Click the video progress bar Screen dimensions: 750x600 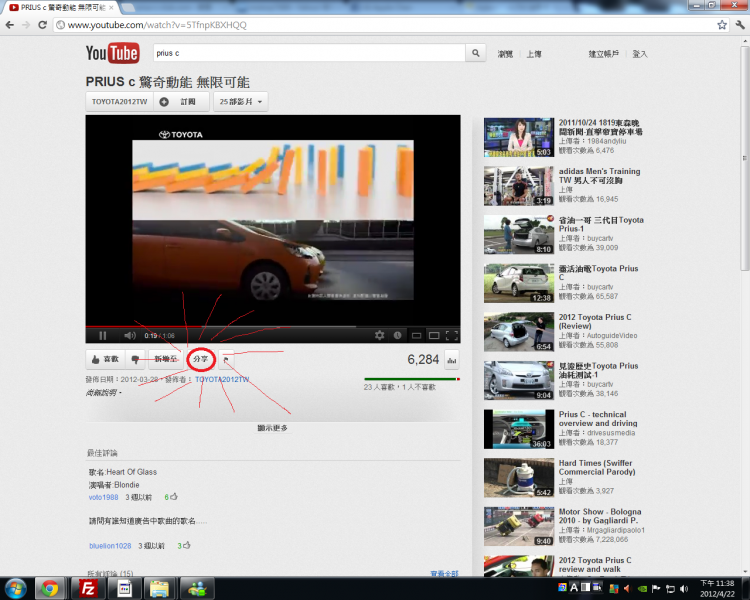[273, 326]
